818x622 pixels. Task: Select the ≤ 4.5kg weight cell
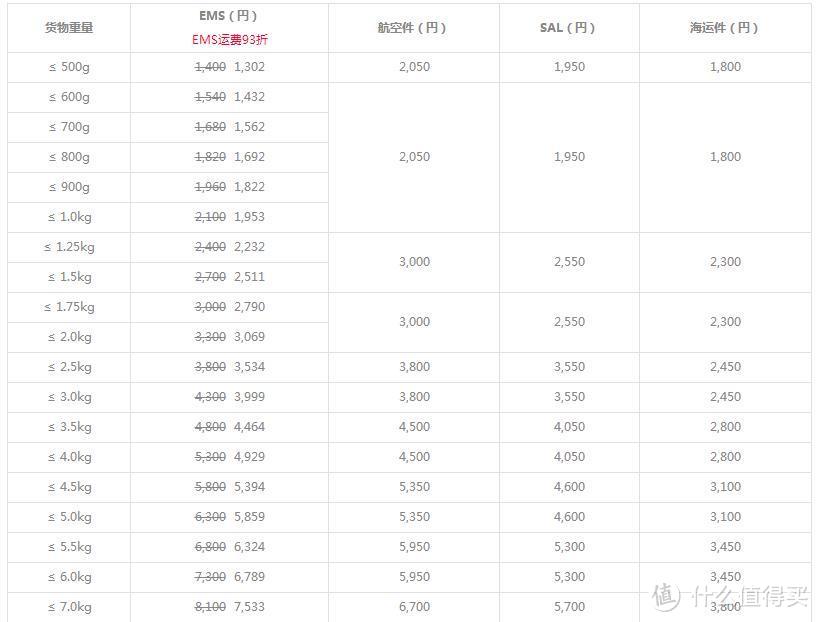(x=69, y=487)
